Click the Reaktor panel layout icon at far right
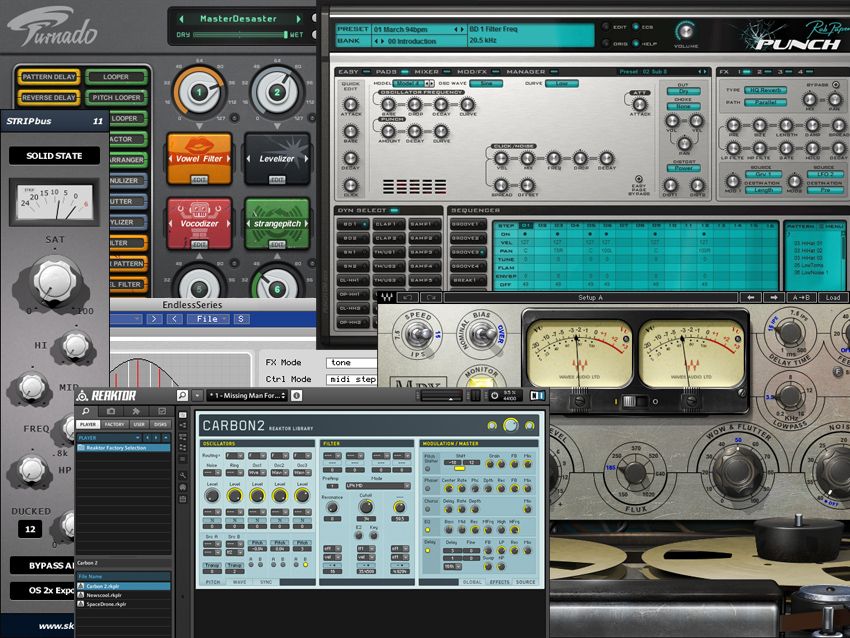This screenshot has height=638, width=850. (537, 396)
